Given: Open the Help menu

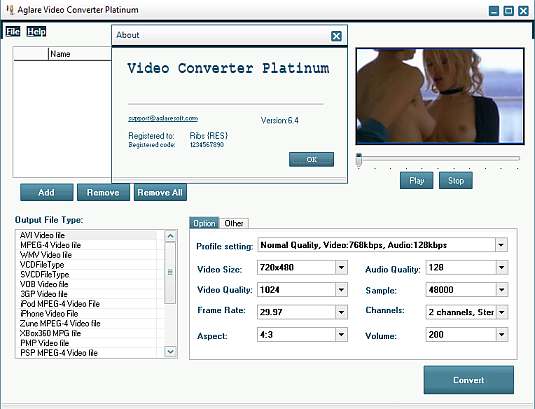Looking at the screenshot, I should [x=36, y=32].
